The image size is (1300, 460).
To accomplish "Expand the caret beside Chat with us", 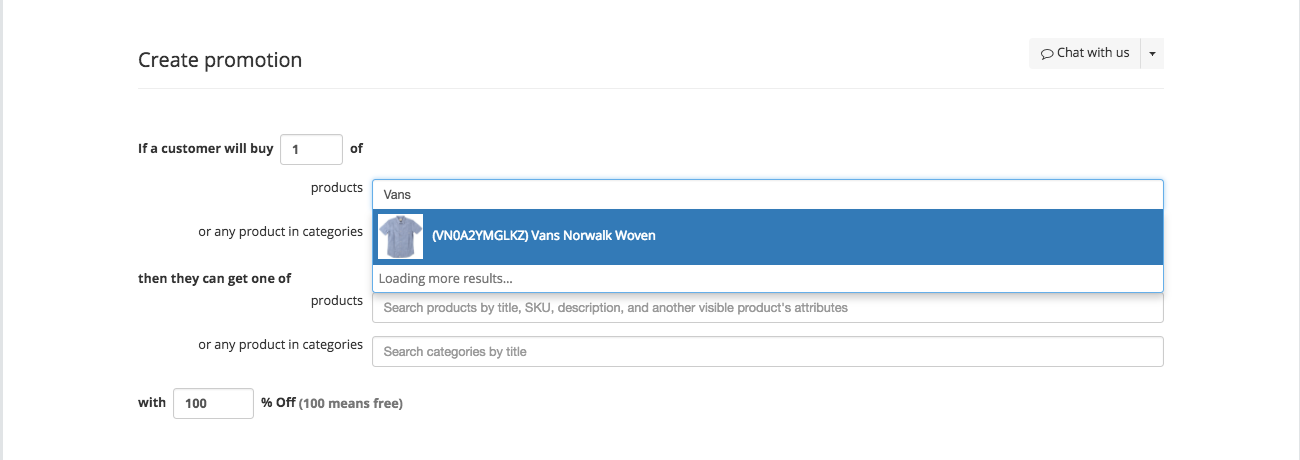I will (1152, 54).
